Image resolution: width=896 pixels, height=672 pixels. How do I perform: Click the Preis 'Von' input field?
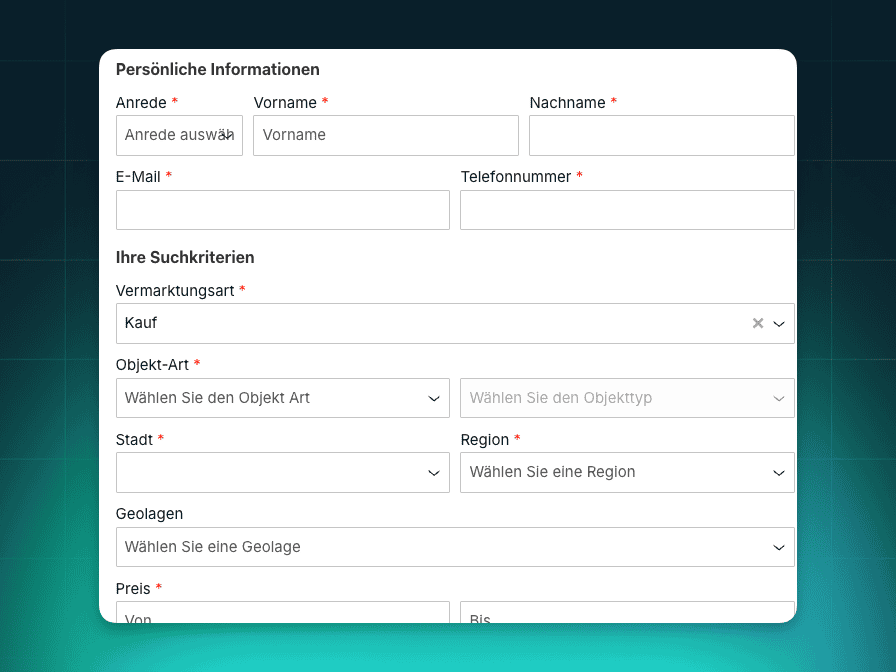pos(282,613)
